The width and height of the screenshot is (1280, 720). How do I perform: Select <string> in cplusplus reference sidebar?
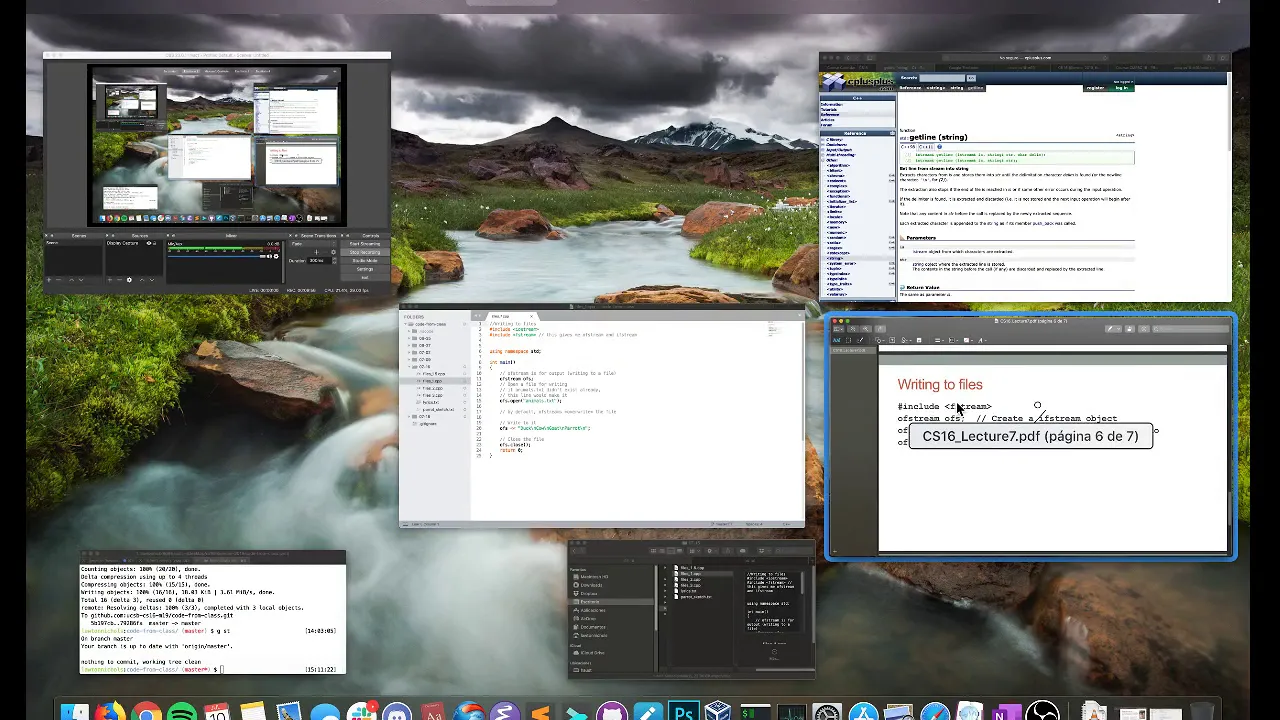click(835, 258)
